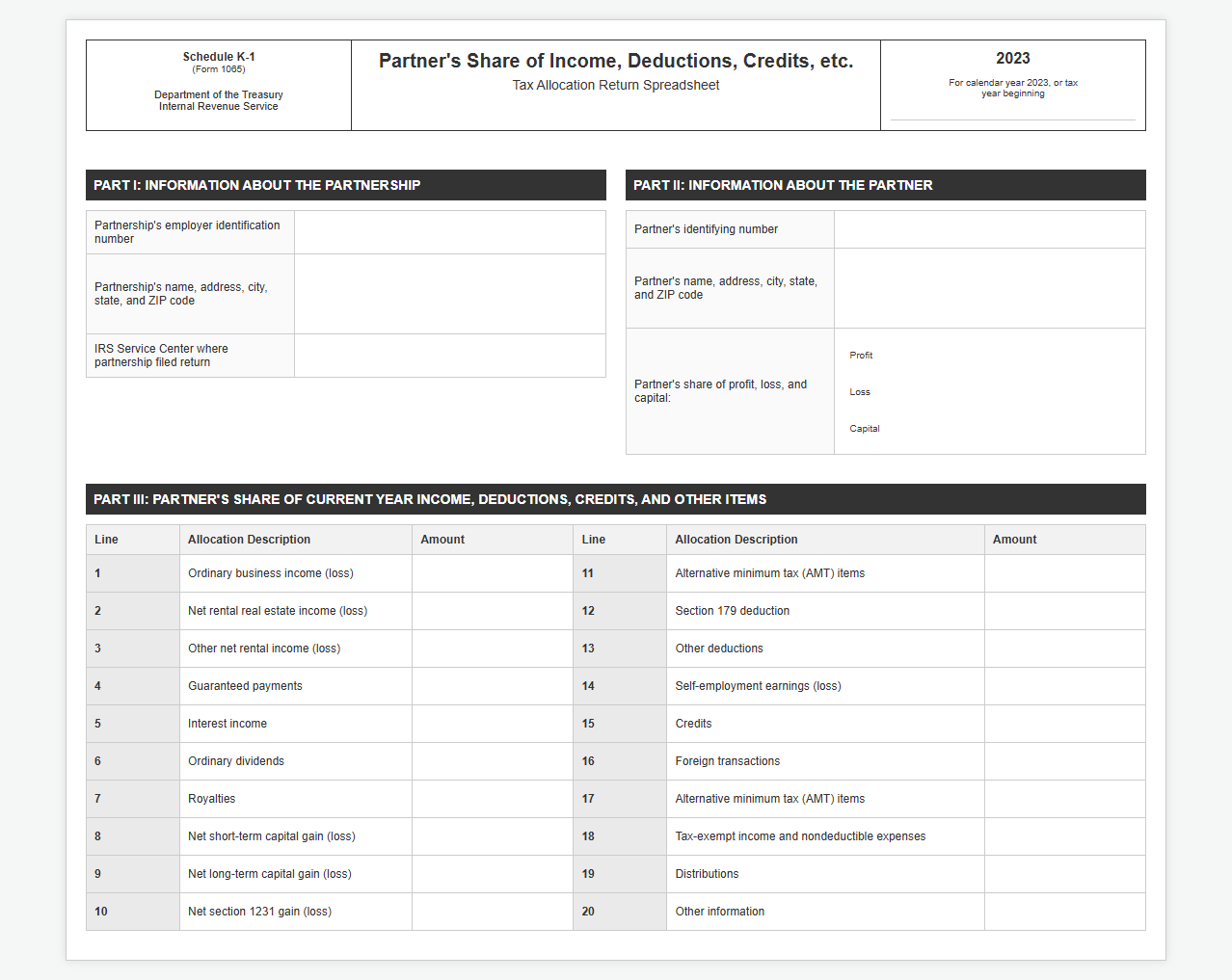Click the Capital share label
This screenshot has width=1232, height=980.
click(x=865, y=429)
